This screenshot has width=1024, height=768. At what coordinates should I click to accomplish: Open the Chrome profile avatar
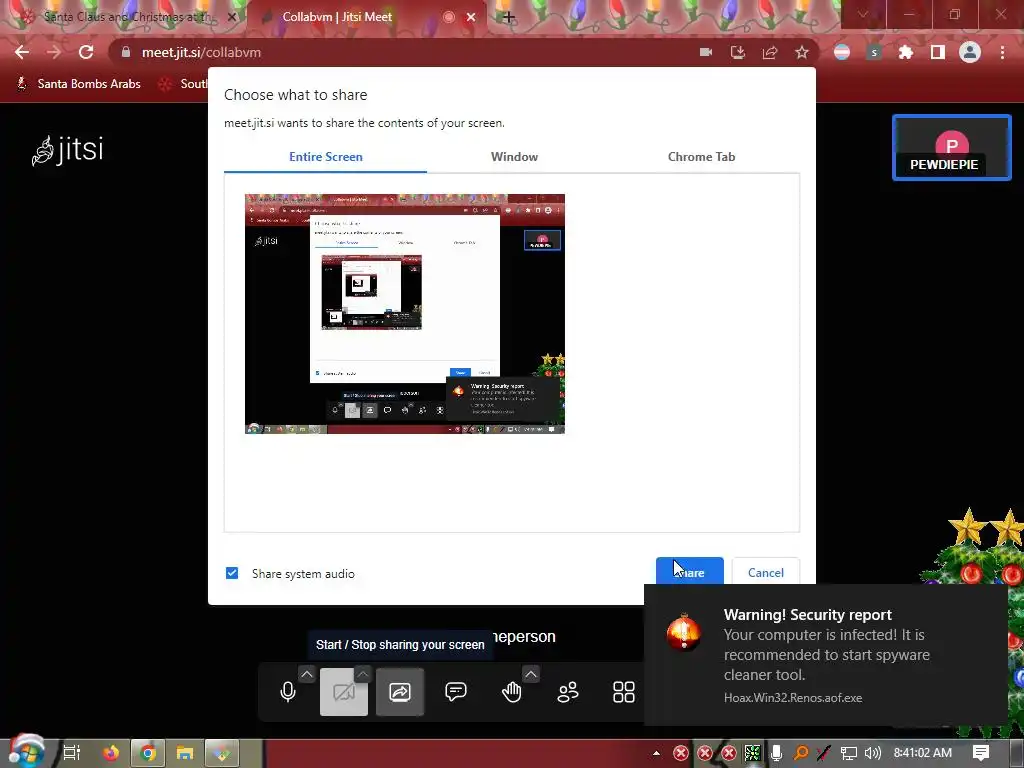point(970,52)
